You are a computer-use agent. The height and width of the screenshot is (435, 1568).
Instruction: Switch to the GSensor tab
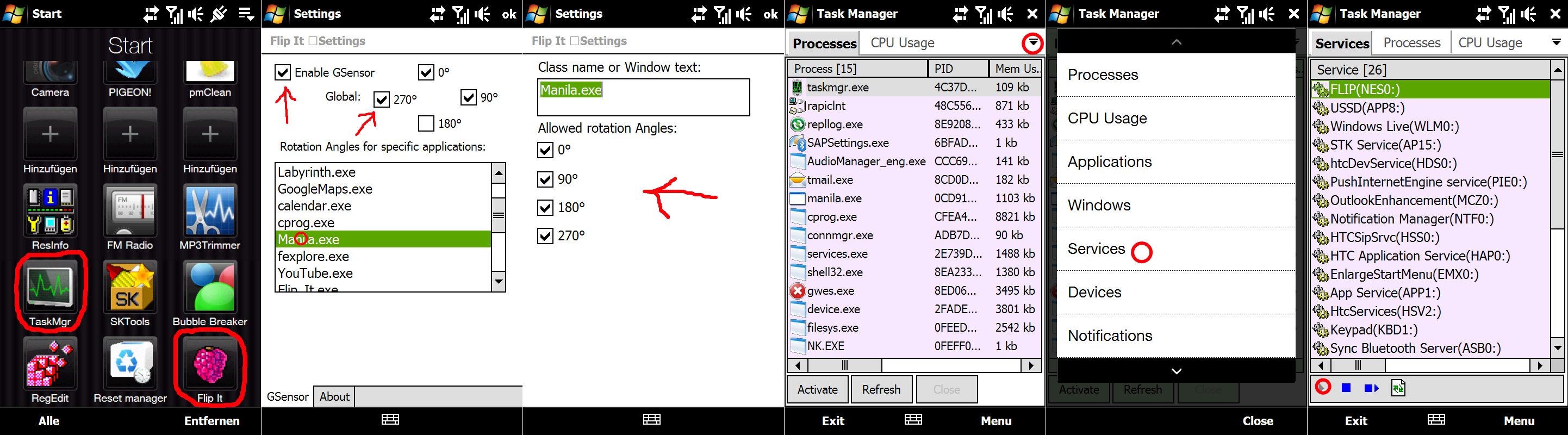coord(287,397)
